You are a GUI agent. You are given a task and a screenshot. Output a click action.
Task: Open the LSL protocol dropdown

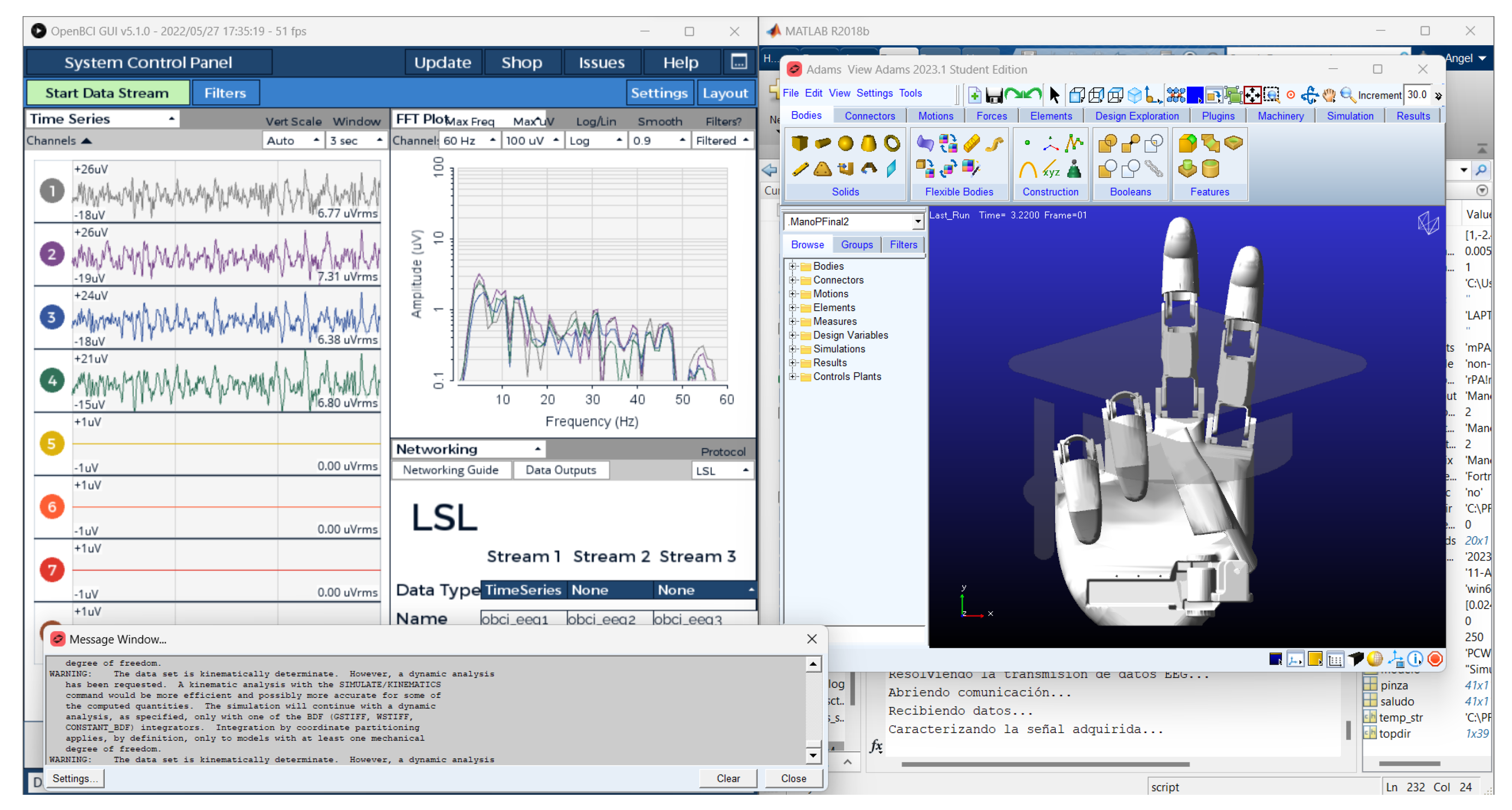[x=721, y=470]
